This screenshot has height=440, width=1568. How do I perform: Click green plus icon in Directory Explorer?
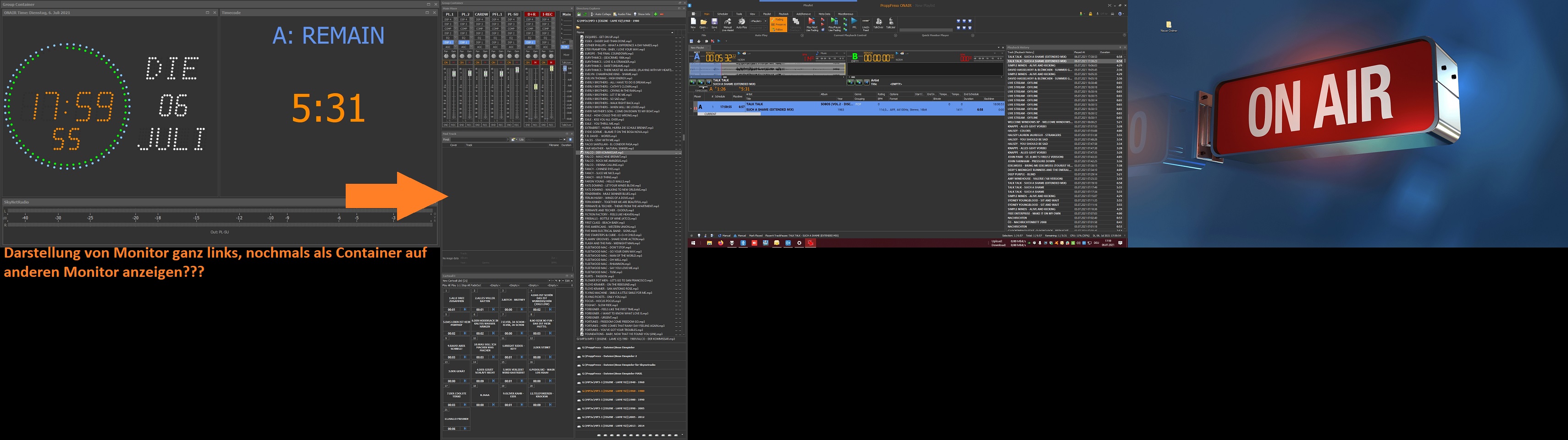(x=656, y=14)
